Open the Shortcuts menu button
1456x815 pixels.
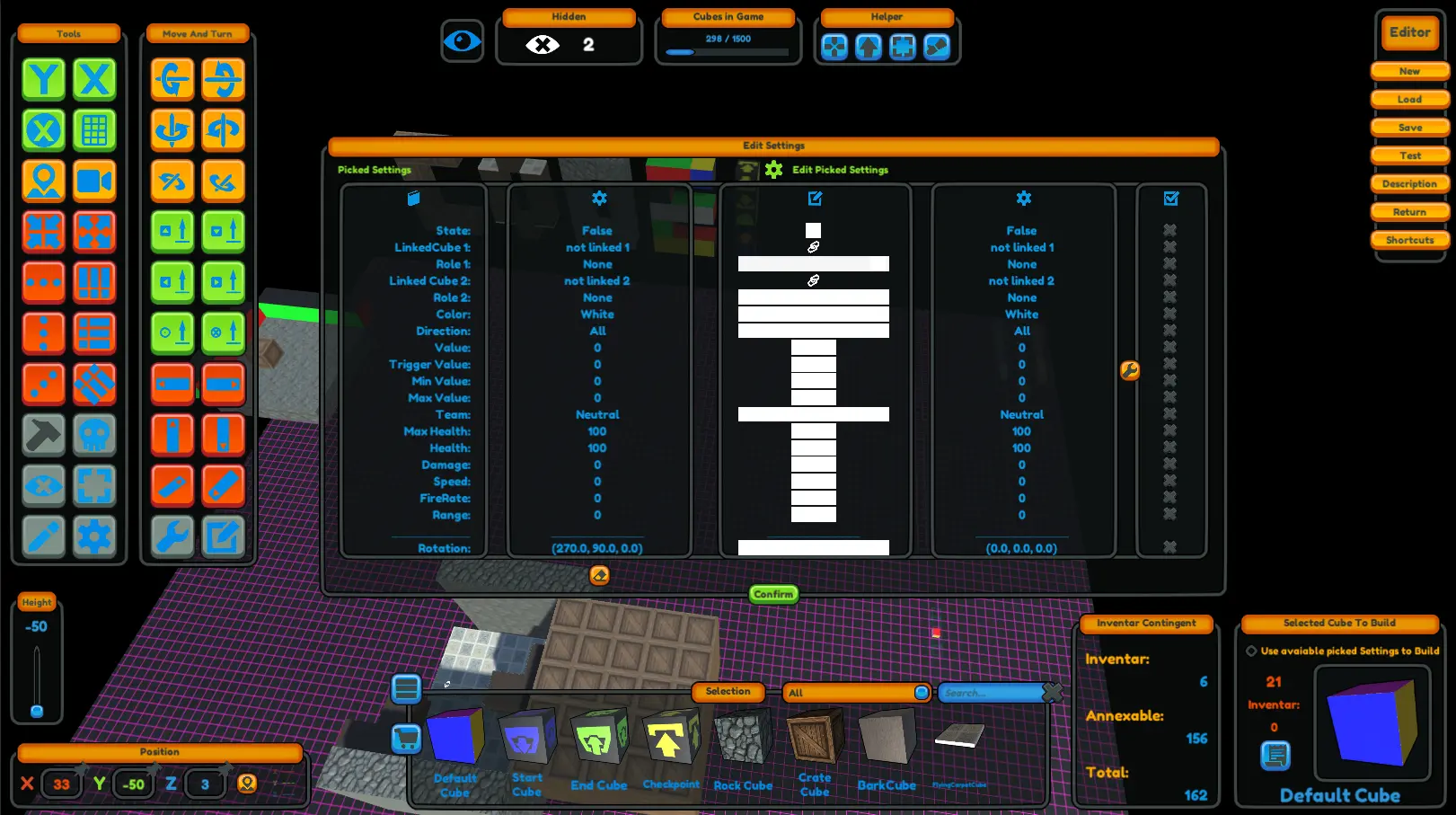point(1409,241)
